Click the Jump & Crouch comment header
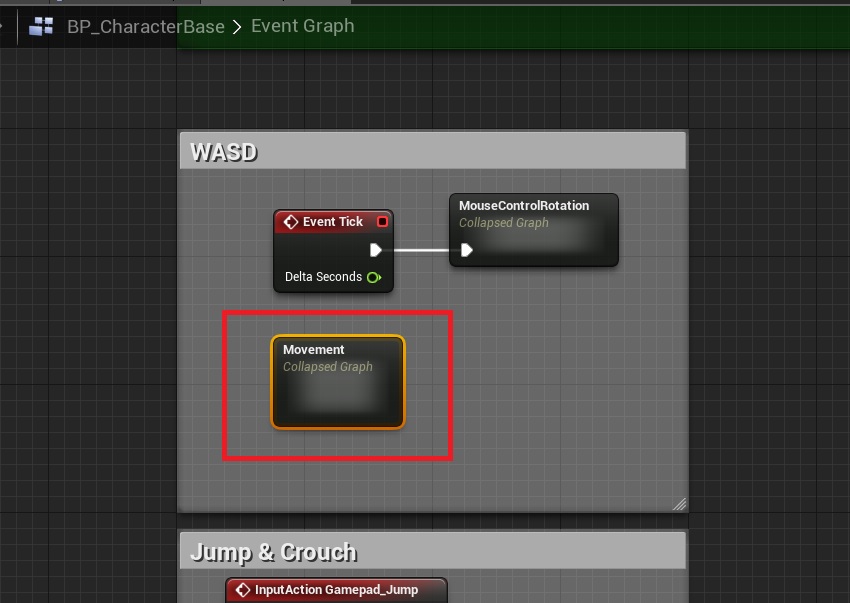 click(x=432, y=552)
